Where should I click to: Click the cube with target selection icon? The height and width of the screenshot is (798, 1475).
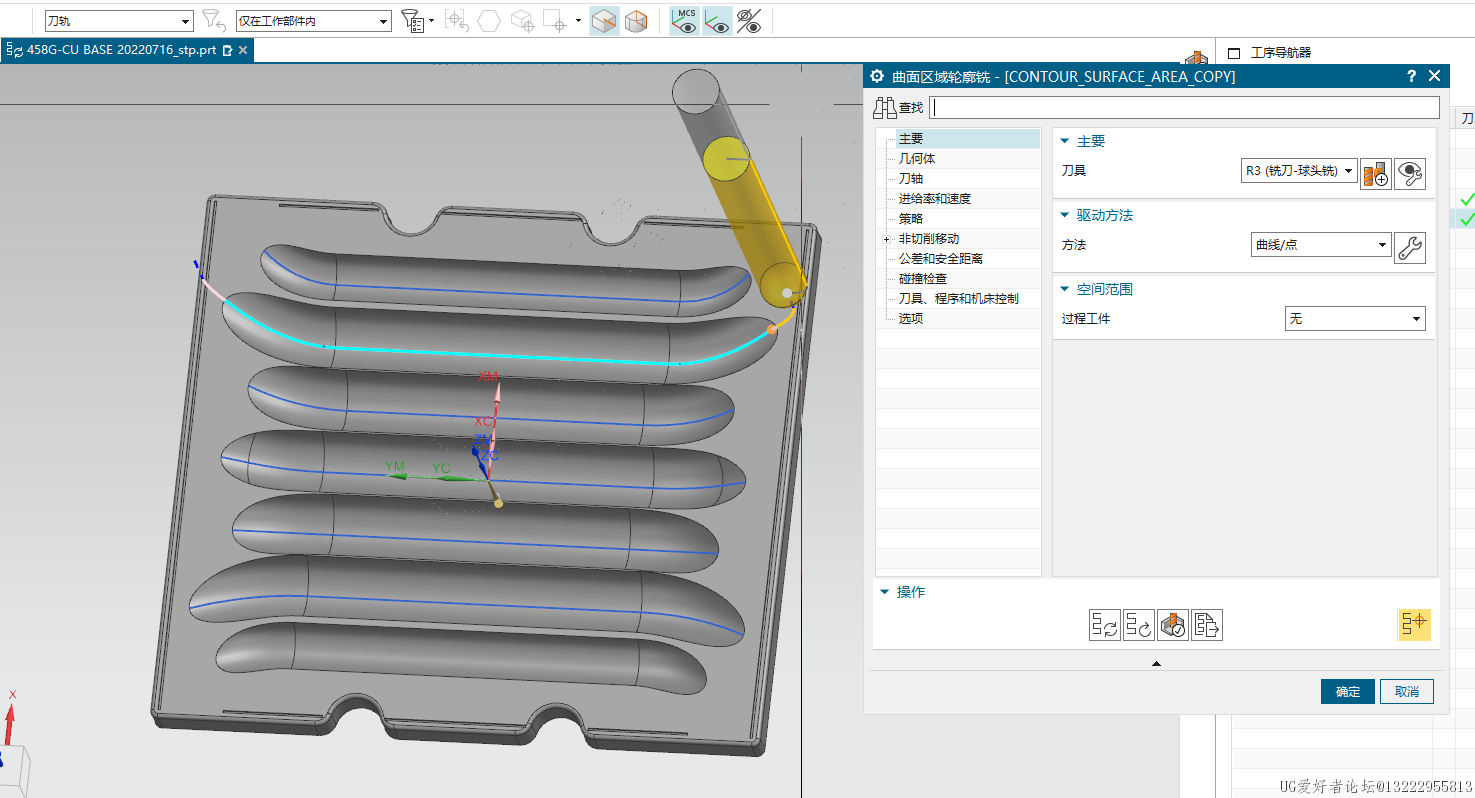point(522,20)
